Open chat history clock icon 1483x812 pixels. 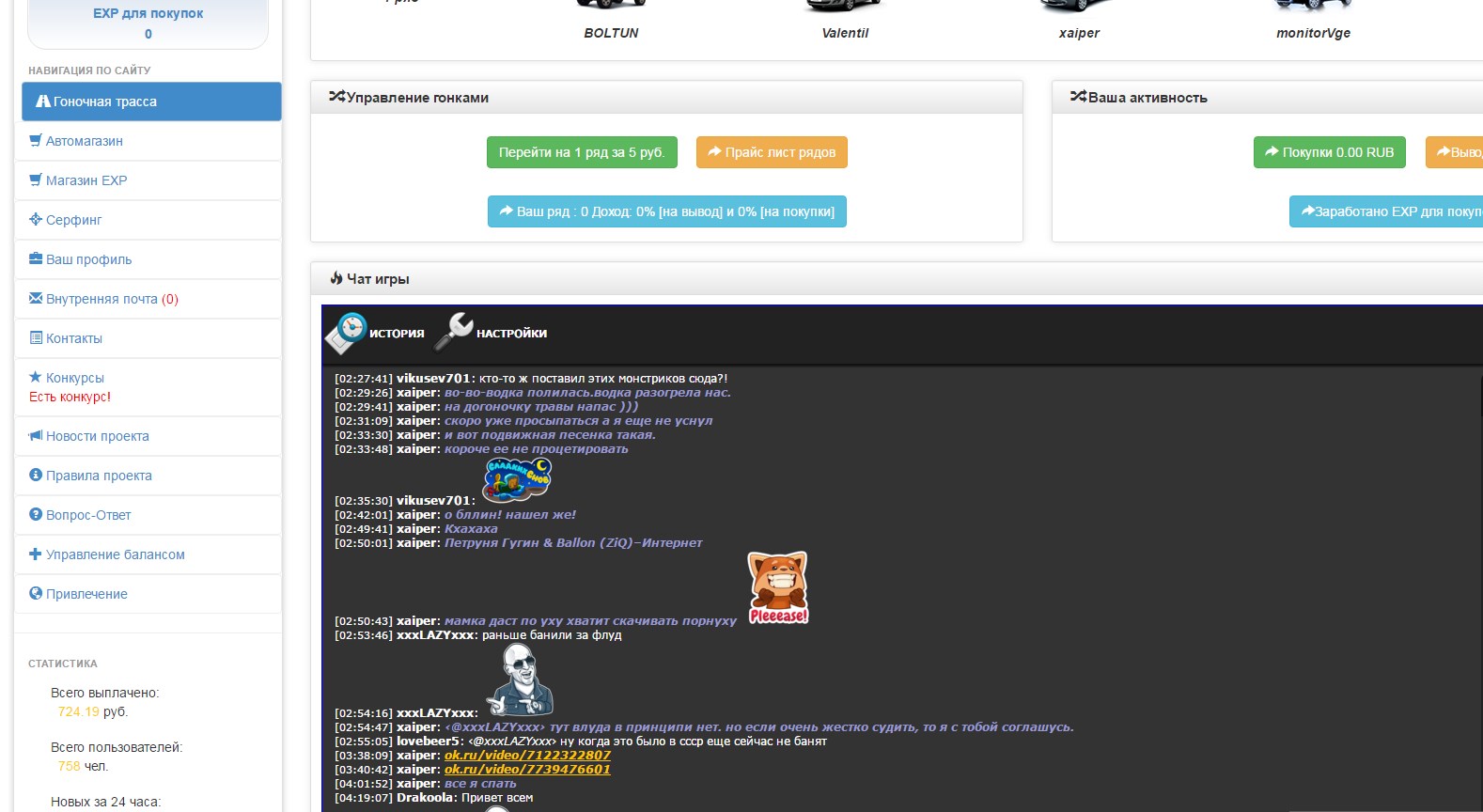pyautogui.click(x=348, y=333)
